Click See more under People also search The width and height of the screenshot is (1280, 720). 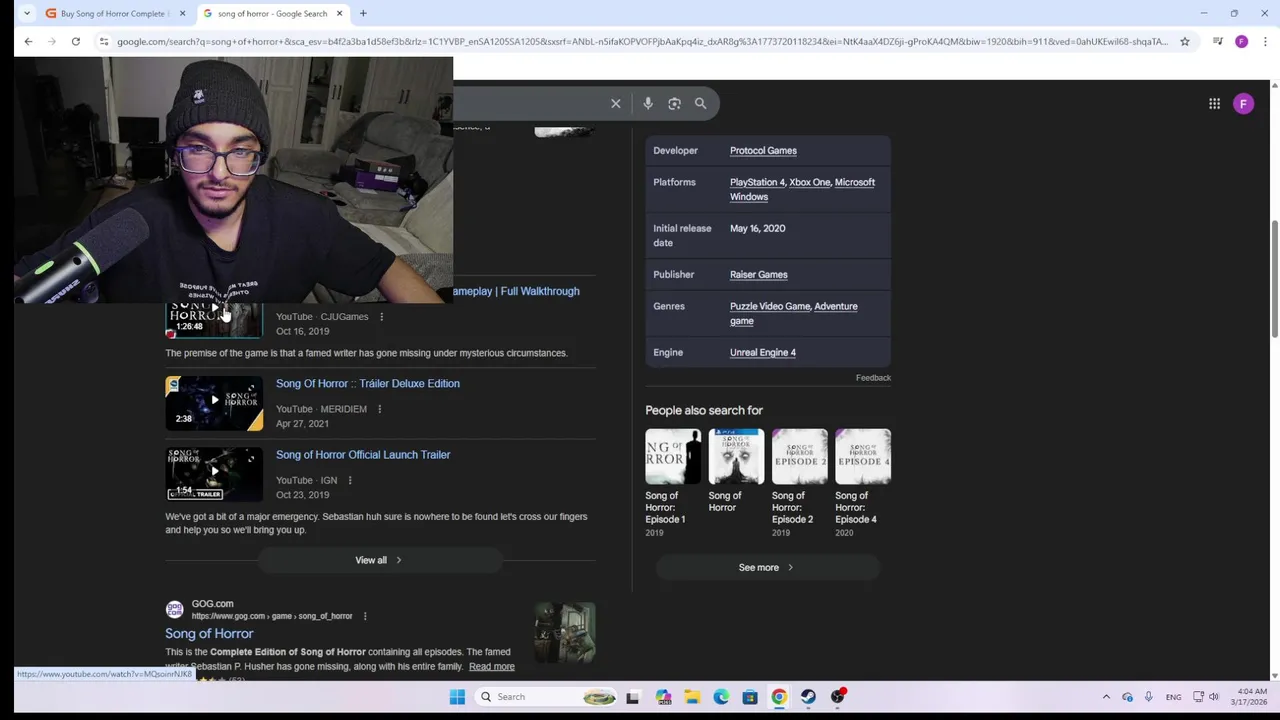click(767, 567)
